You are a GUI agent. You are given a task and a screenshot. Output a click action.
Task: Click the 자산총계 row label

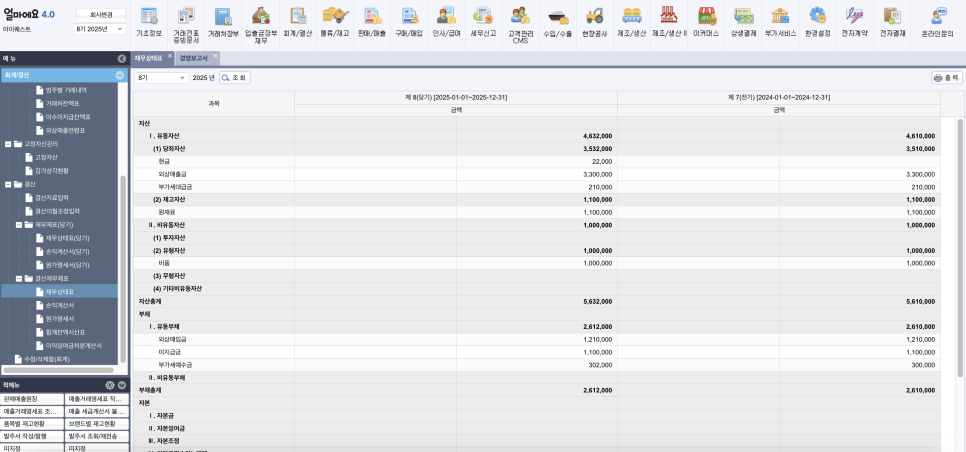(151, 301)
